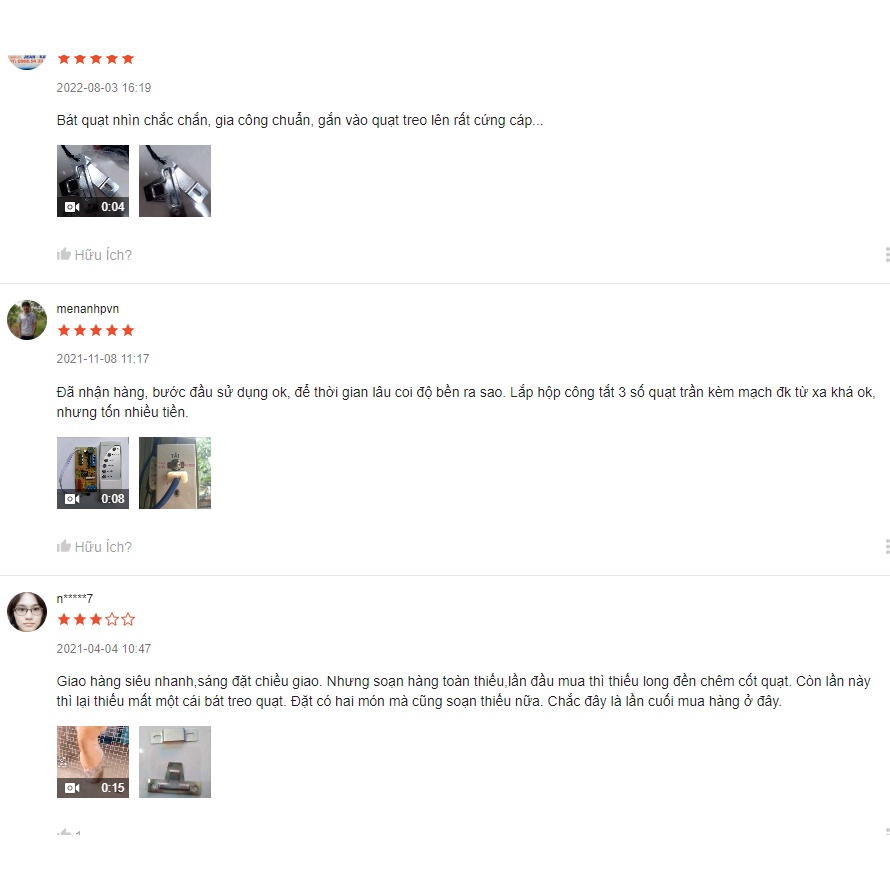Image resolution: width=890 pixels, height=890 pixels.
Task: Play the 0:08 circuit board video
Action: [x=93, y=473]
